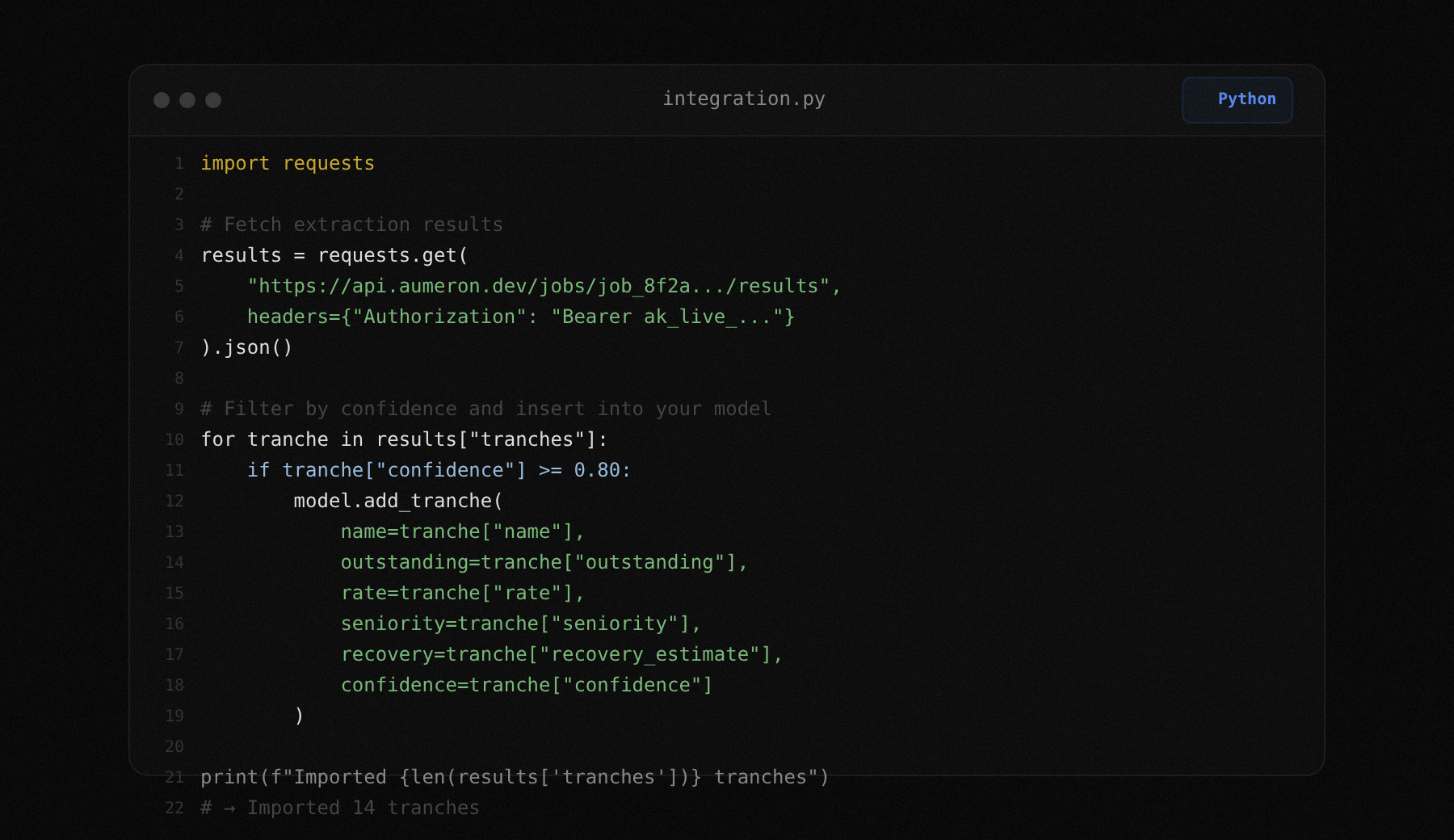The height and width of the screenshot is (840, 1454).
Task: Click the 'seniority=tranche' argument line
Action: [521, 624]
